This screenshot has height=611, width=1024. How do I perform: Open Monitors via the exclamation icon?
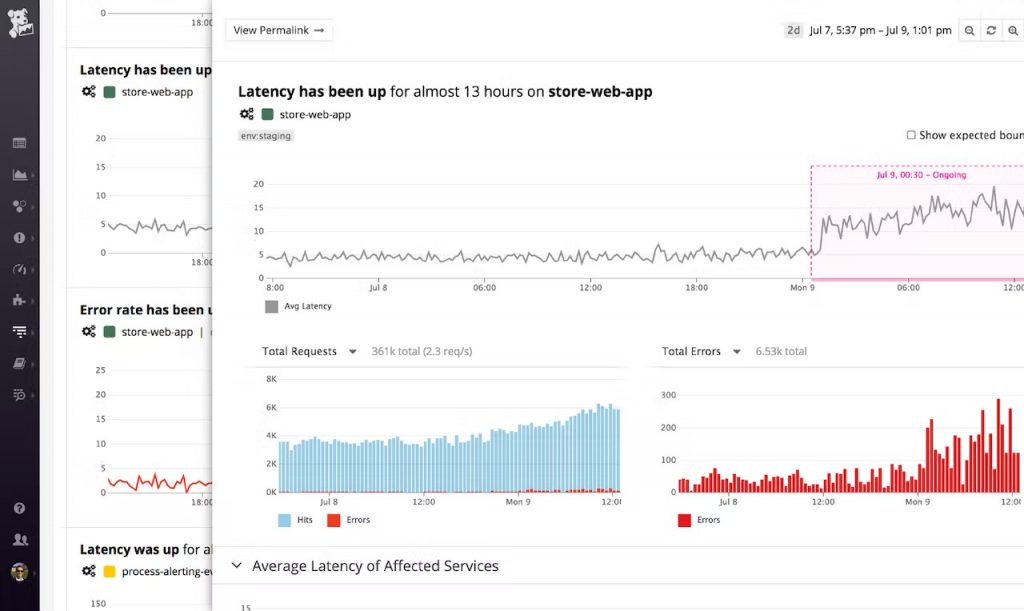click(20, 238)
